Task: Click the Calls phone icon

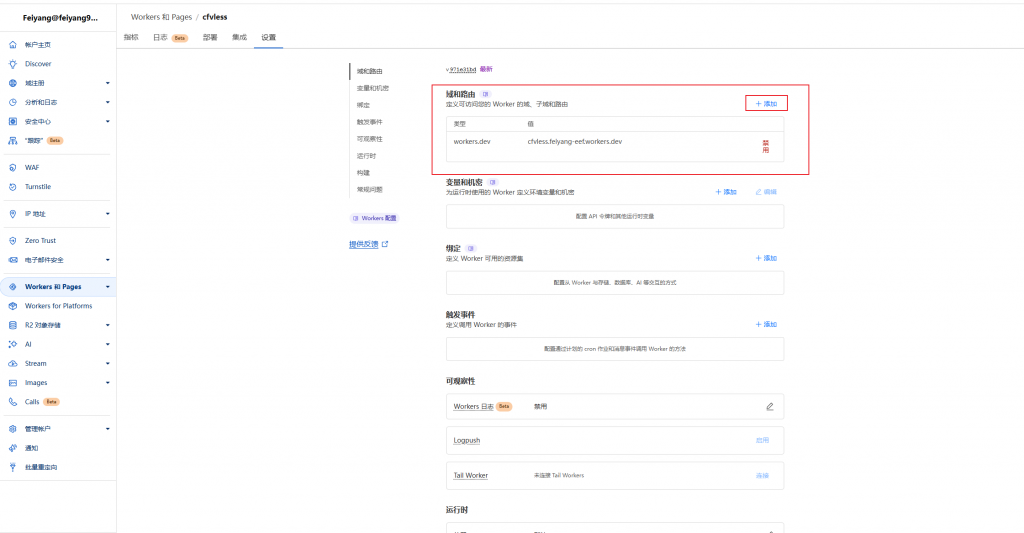Action: tap(12, 402)
